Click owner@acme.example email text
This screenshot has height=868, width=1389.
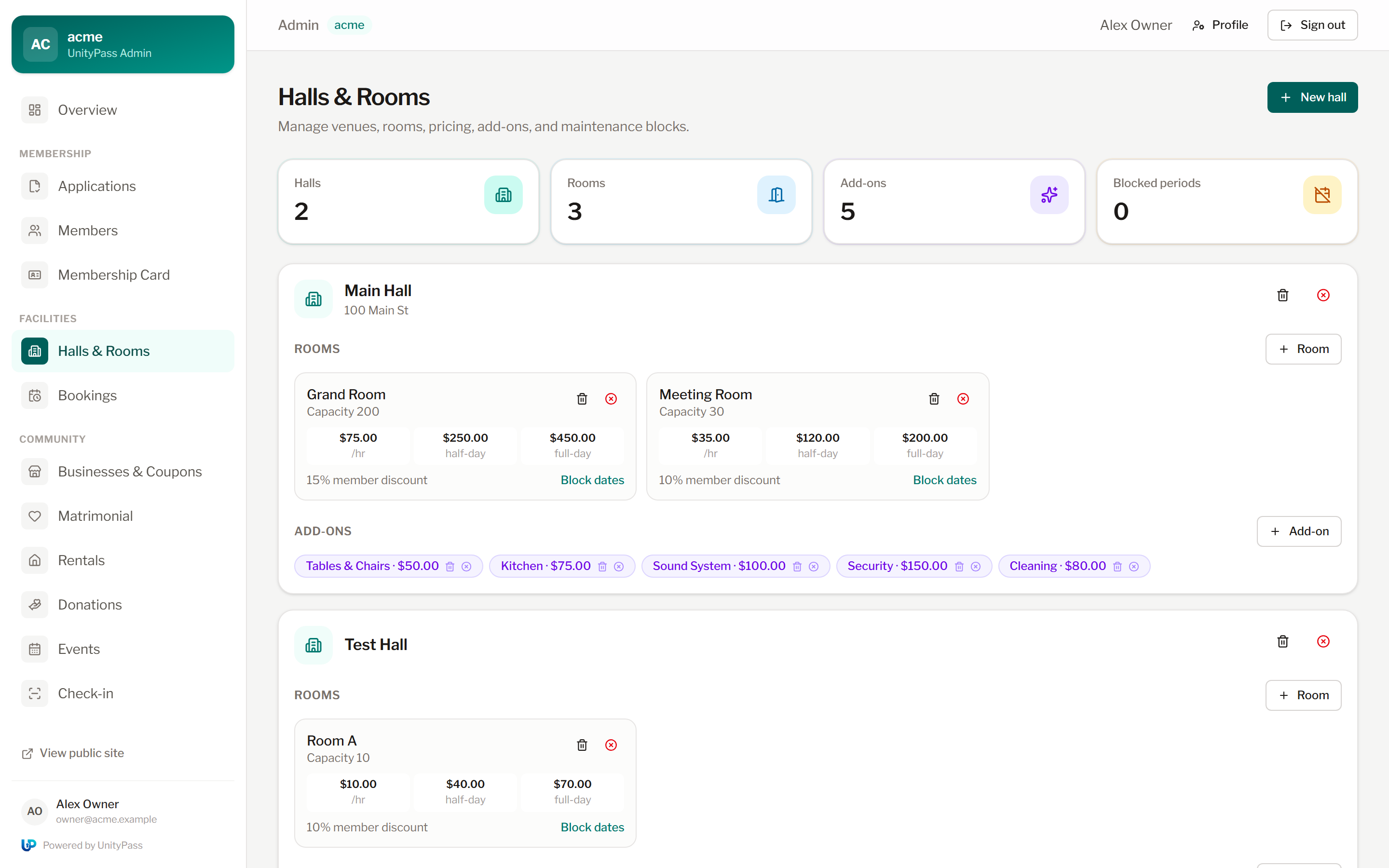click(x=106, y=819)
